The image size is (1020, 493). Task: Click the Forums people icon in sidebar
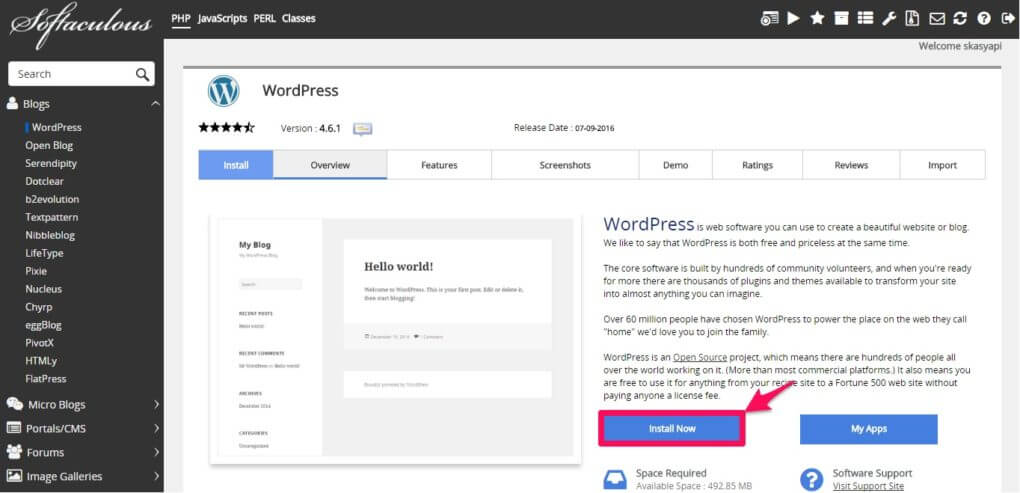[14, 452]
